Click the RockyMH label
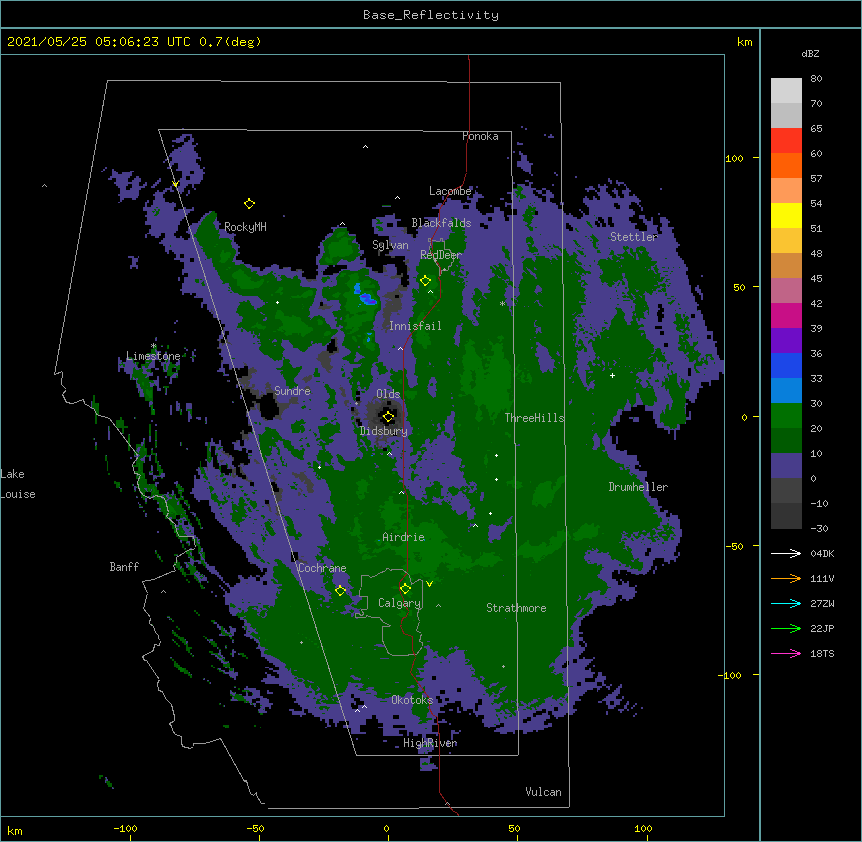The height and width of the screenshot is (842, 862). [245, 227]
